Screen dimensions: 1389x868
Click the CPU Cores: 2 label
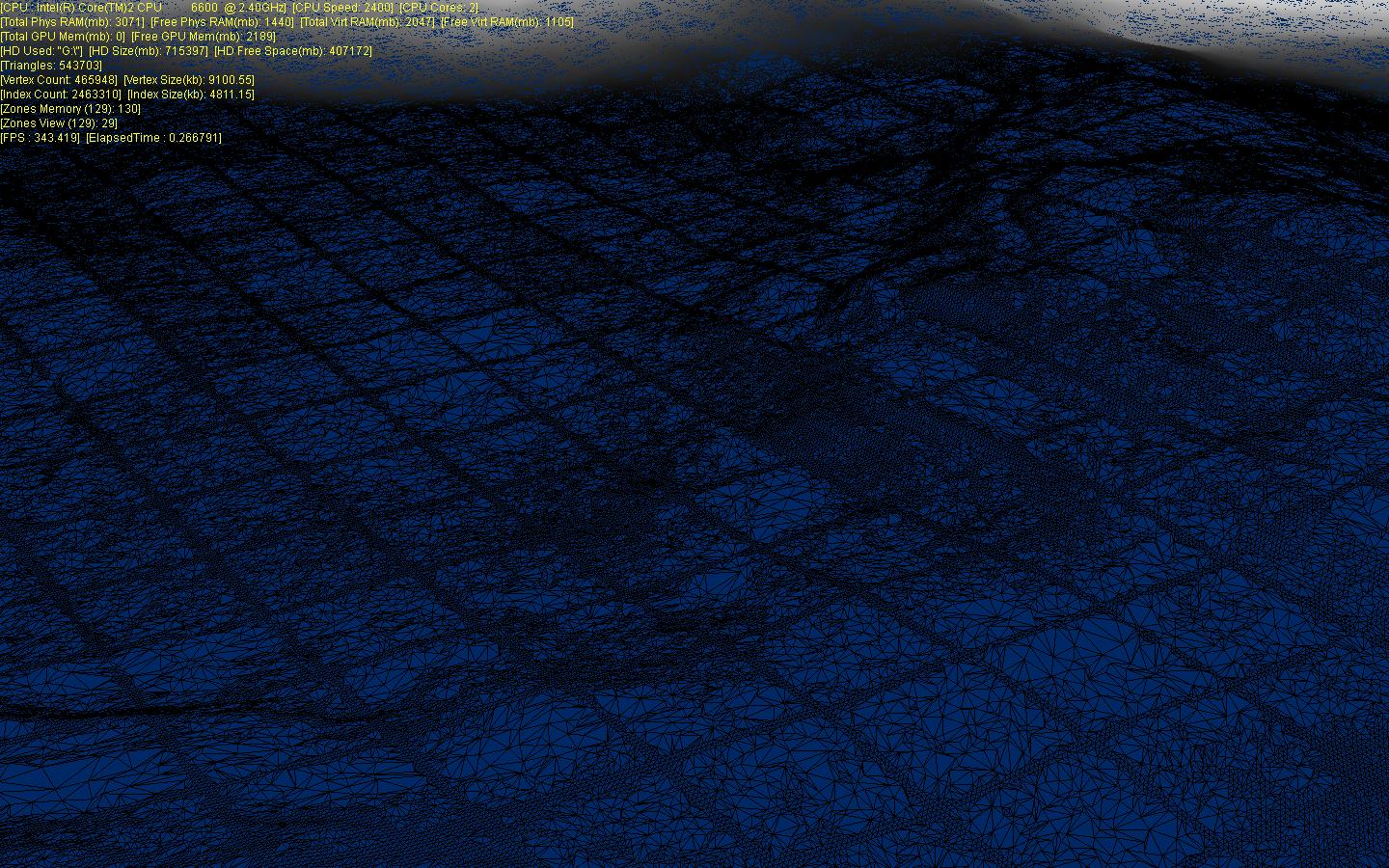(439, 8)
